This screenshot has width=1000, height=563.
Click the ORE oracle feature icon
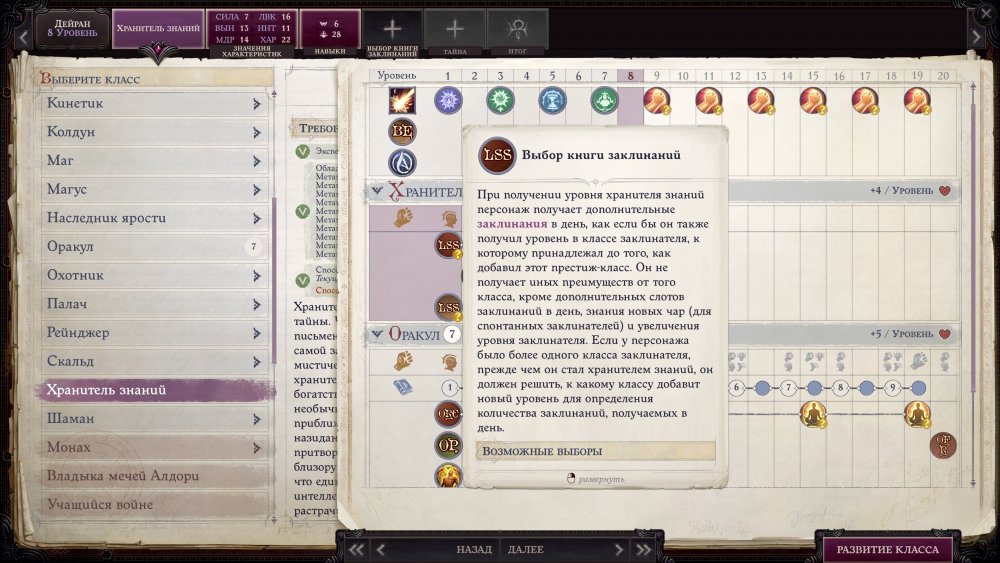(448, 414)
